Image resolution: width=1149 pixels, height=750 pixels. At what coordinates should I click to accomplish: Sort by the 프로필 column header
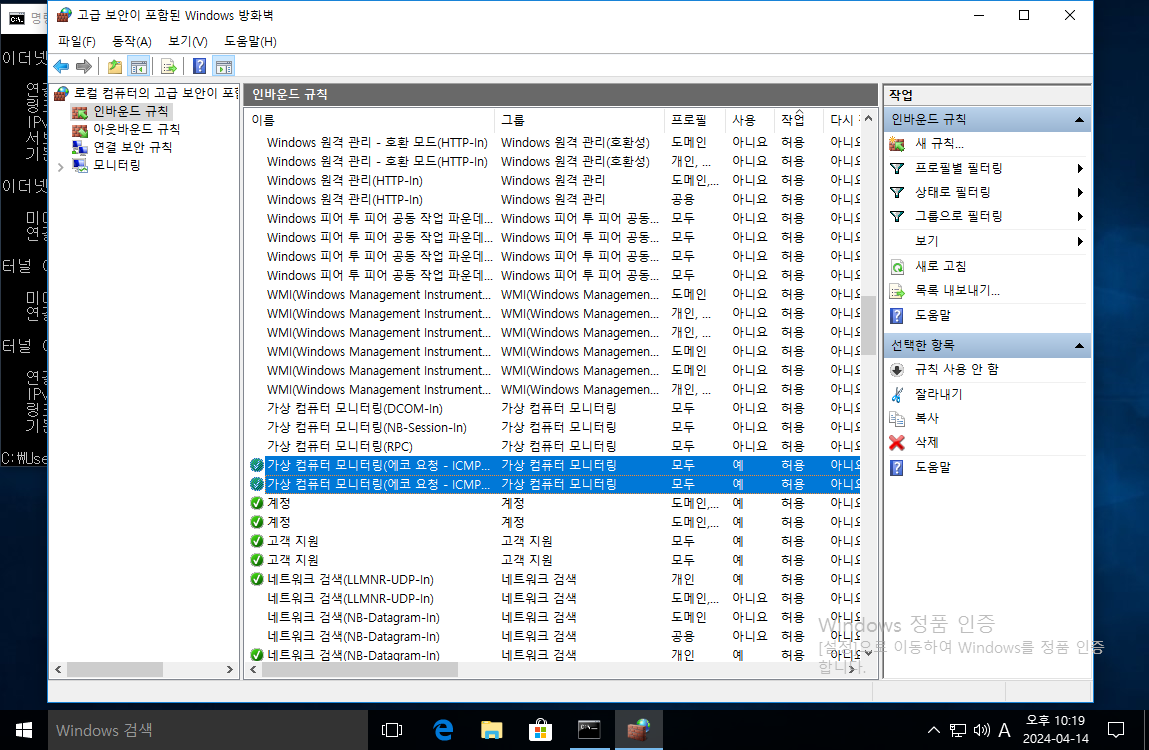point(695,120)
